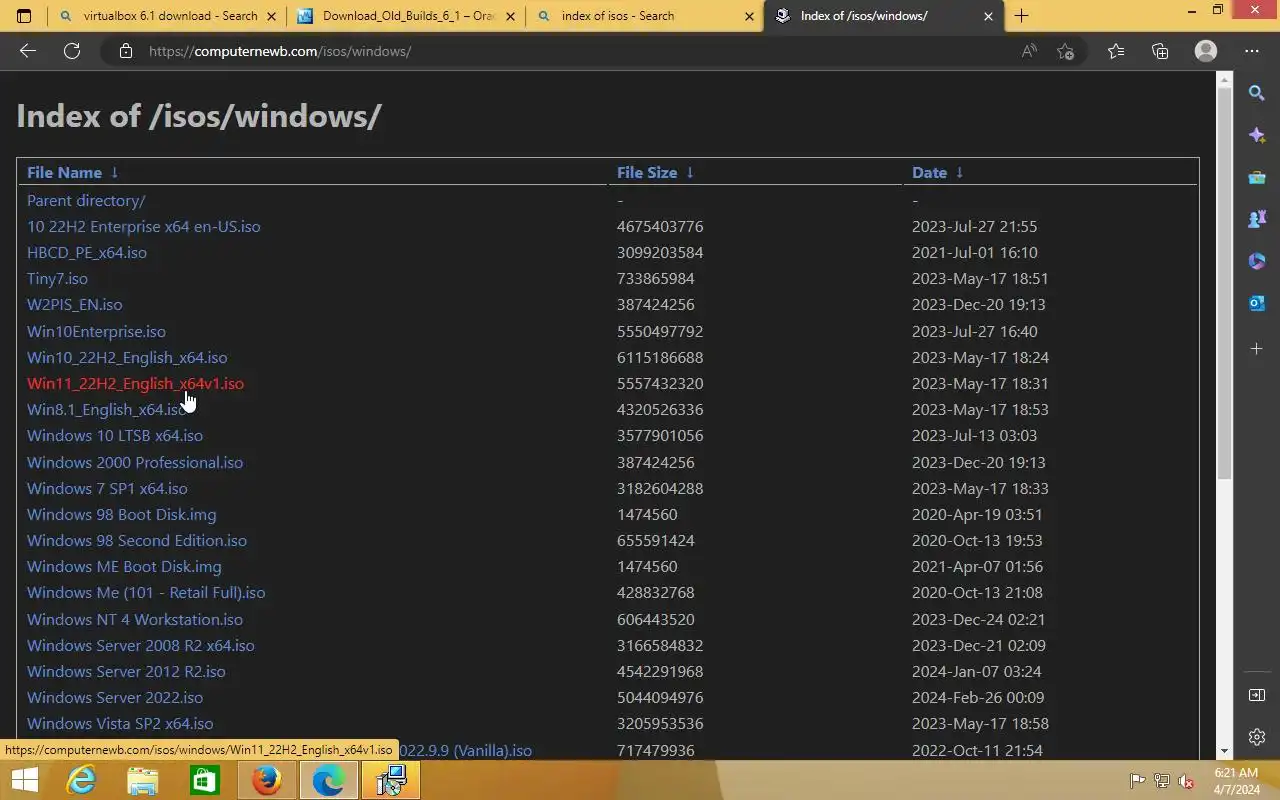
Task: Click the scrollbar down arrow
Action: pos(1225,751)
